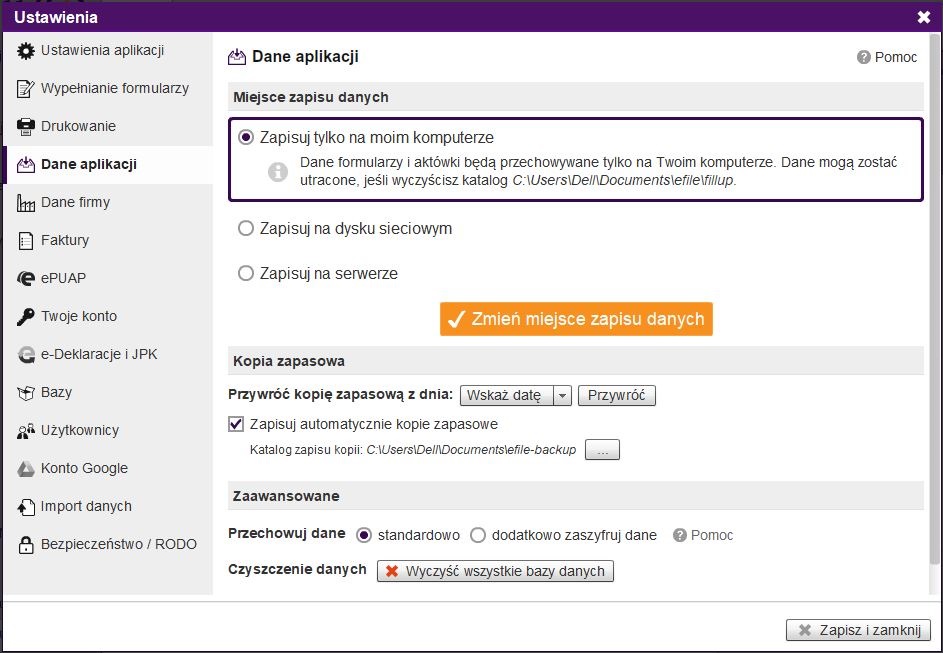The width and height of the screenshot is (943, 653).
Task: Click the Google Drive icon beside Konto Google
Action: tap(26, 468)
